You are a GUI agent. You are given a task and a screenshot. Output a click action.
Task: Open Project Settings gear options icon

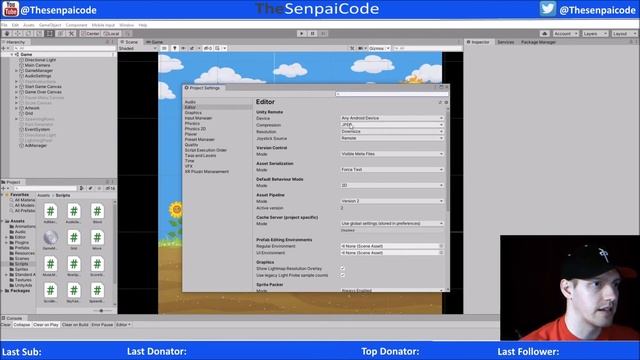(x=446, y=102)
